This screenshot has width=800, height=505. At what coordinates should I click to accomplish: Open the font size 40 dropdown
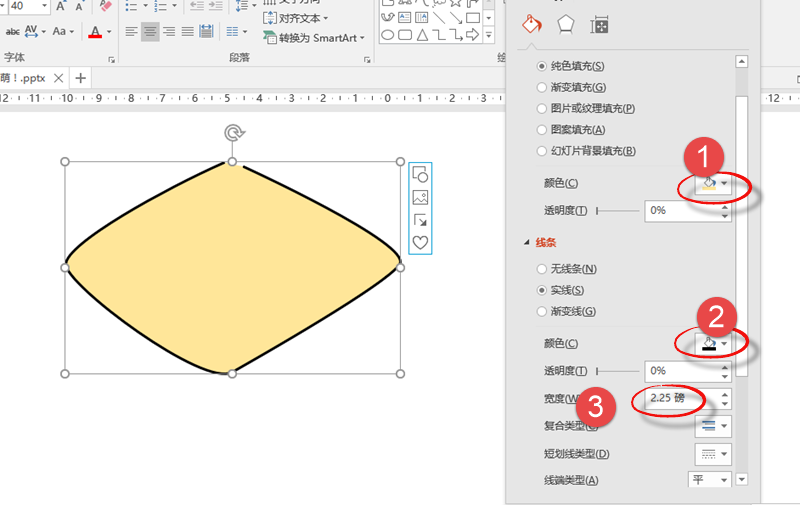(44, 6)
